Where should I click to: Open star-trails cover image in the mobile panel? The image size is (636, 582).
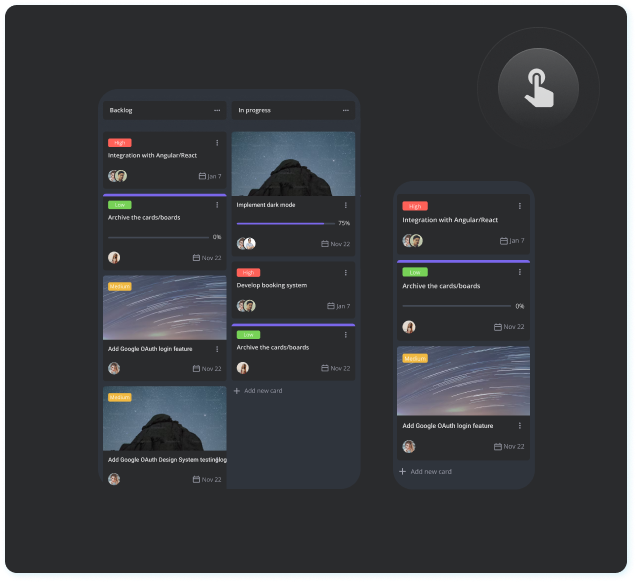(463, 381)
